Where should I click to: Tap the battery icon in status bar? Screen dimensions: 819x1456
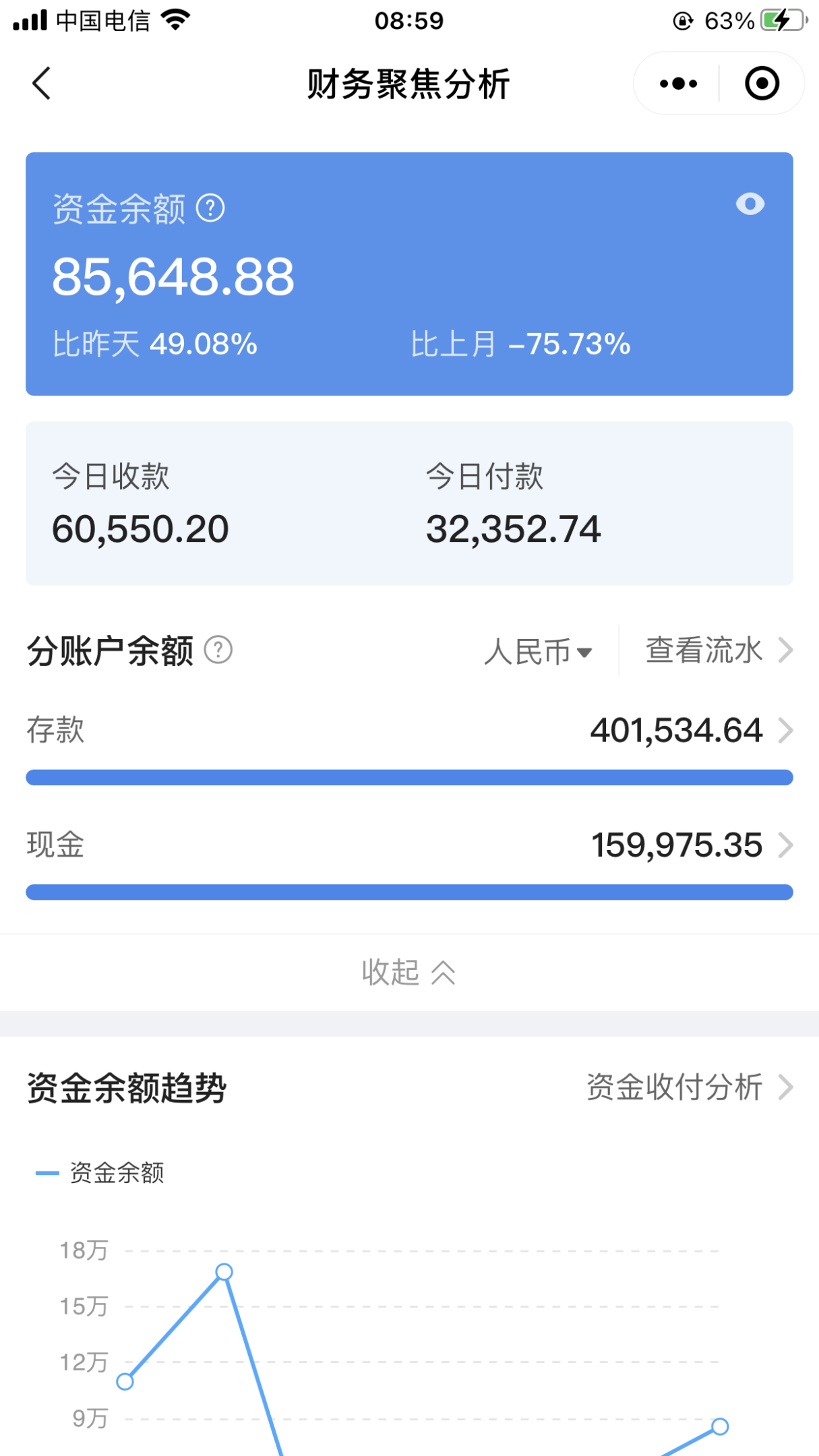(782, 21)
